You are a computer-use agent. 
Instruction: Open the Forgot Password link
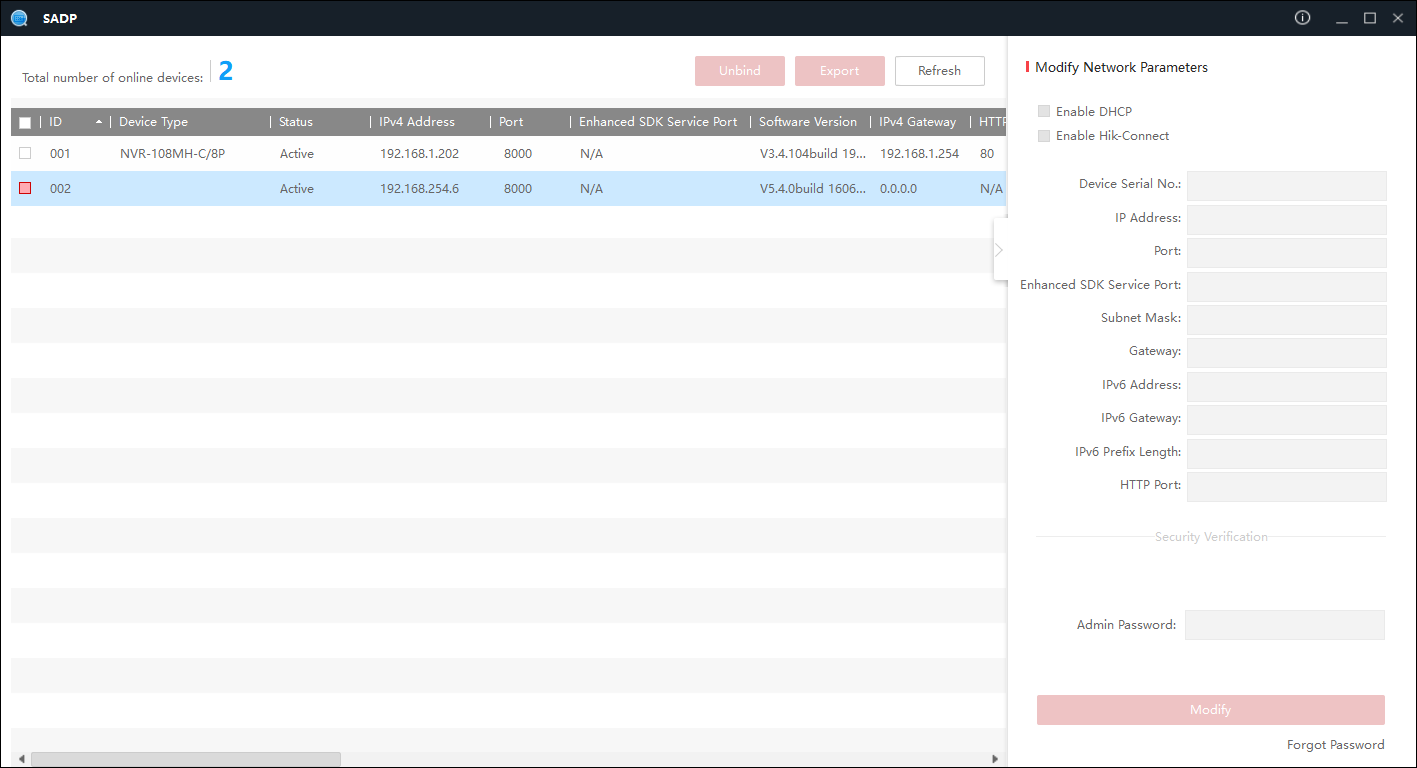[x=1335, y=745]
